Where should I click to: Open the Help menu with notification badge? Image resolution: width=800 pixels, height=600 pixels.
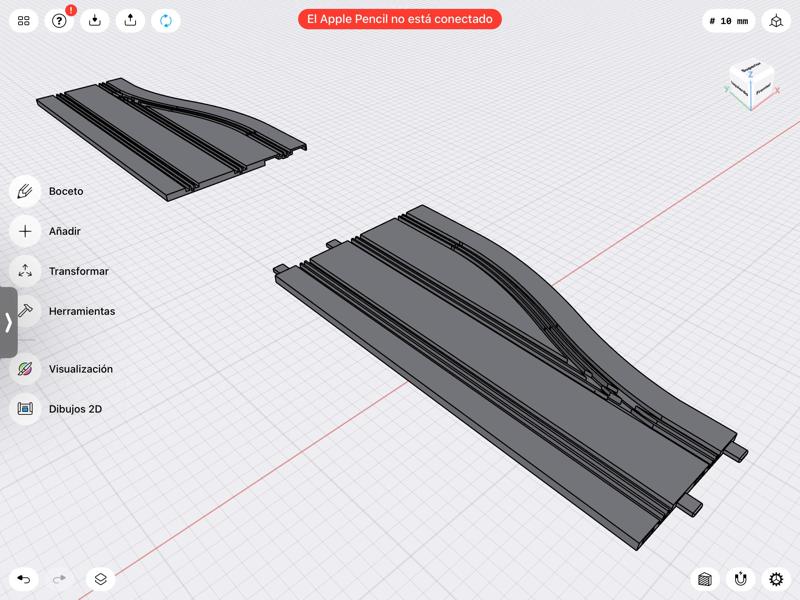point(60,18)
